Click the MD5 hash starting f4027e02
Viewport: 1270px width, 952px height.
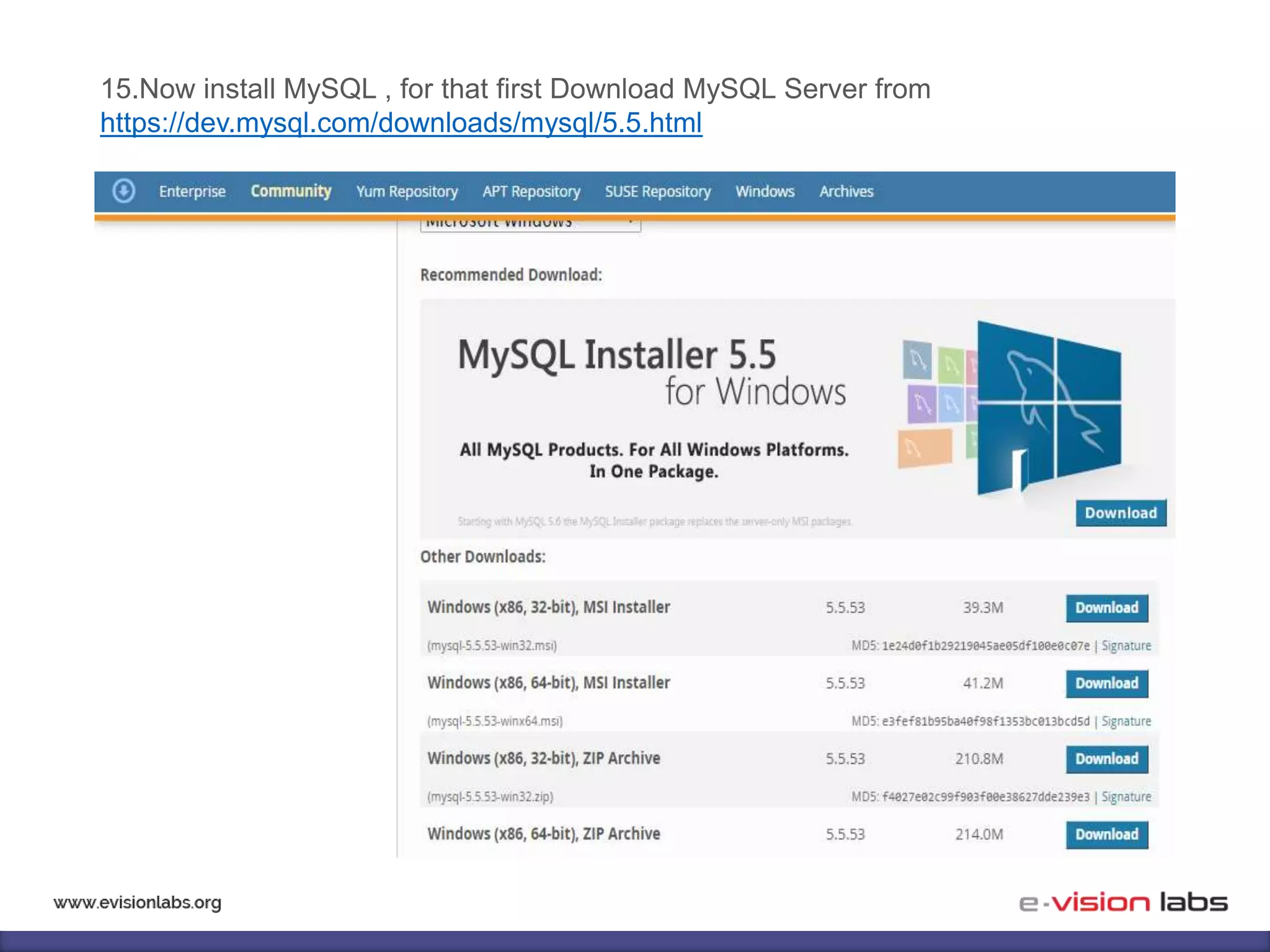[x=985, y=797]
